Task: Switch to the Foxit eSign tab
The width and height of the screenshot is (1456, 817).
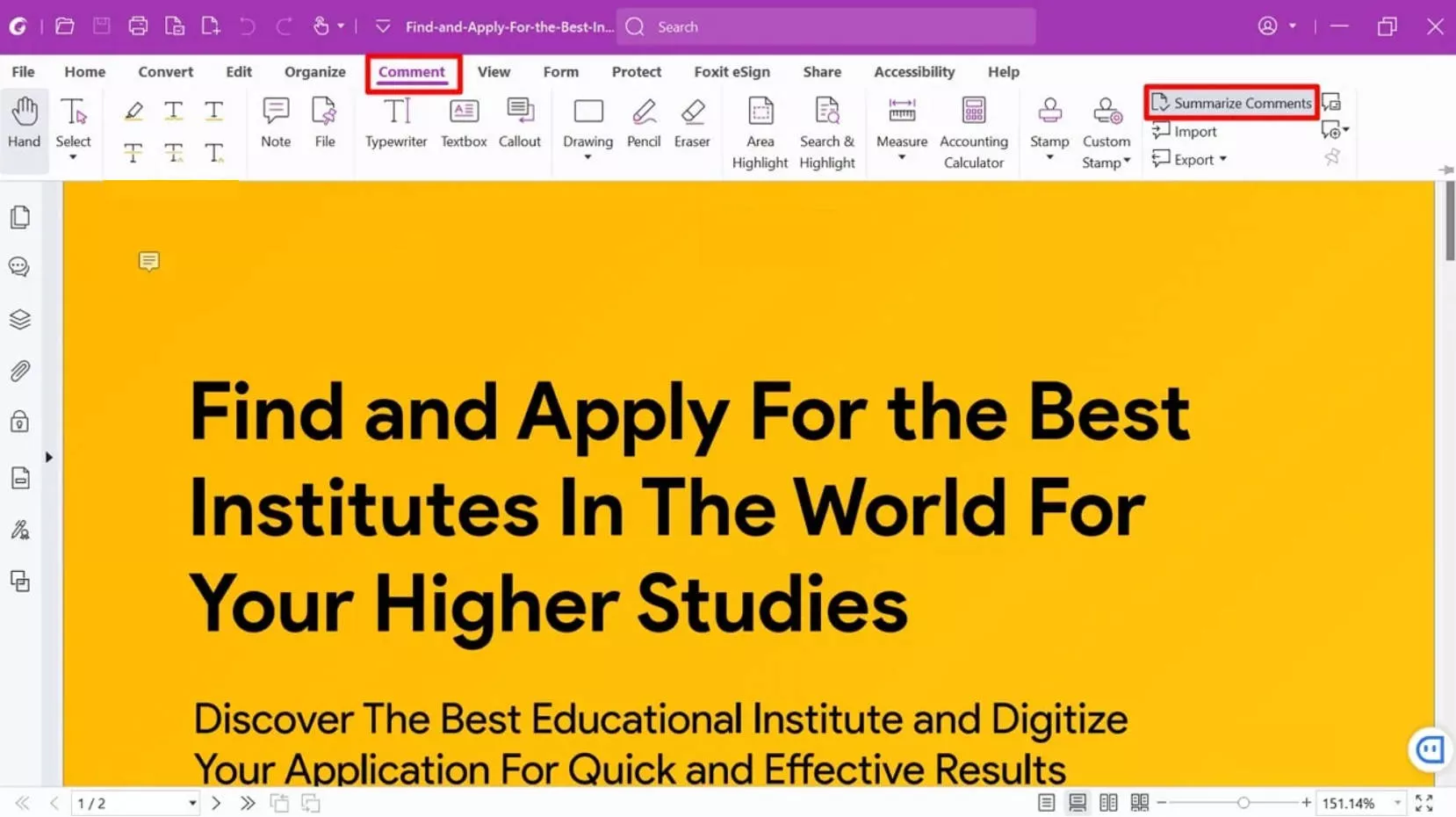Action: click(x=732, y=72)
